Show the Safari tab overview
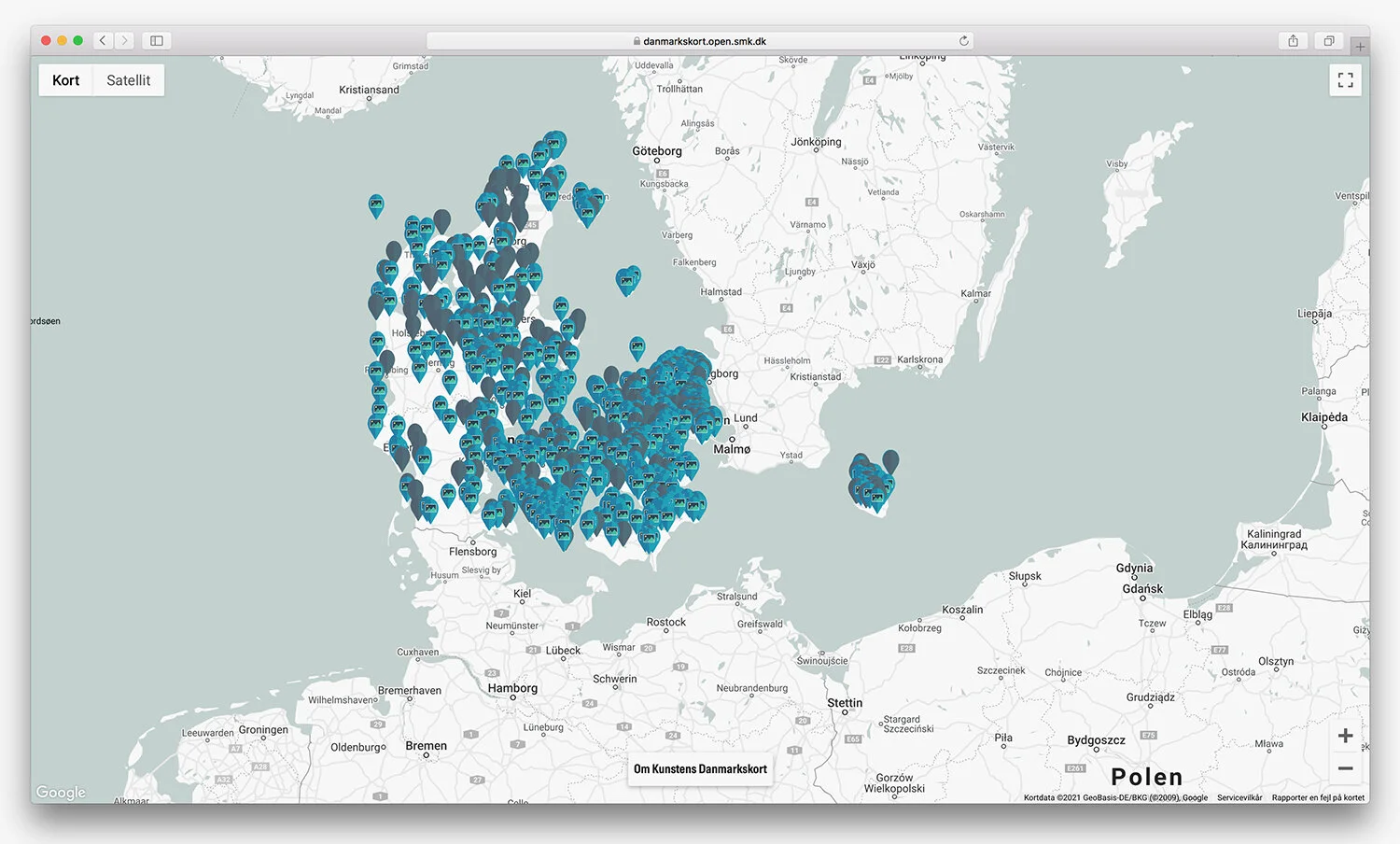 point(1328,40)
